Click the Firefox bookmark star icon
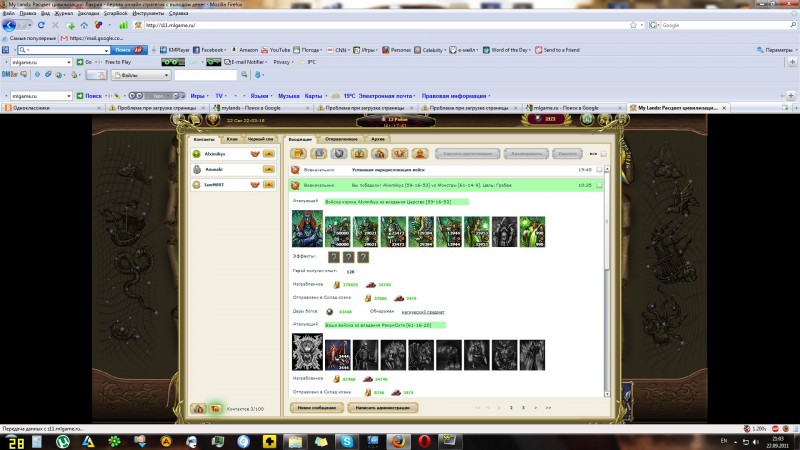The width and height of the screenshot is (800, 450). pyautogui.click(x=633, y=25)
